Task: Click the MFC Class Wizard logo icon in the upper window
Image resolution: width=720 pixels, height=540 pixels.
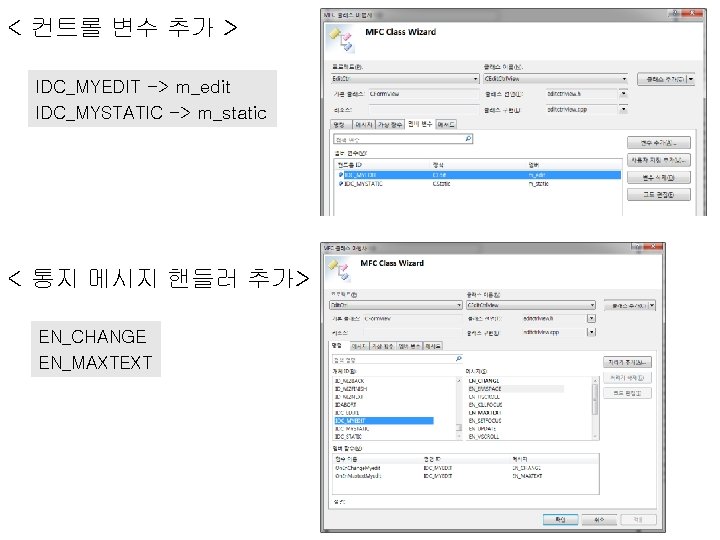Action: [342, 40]
